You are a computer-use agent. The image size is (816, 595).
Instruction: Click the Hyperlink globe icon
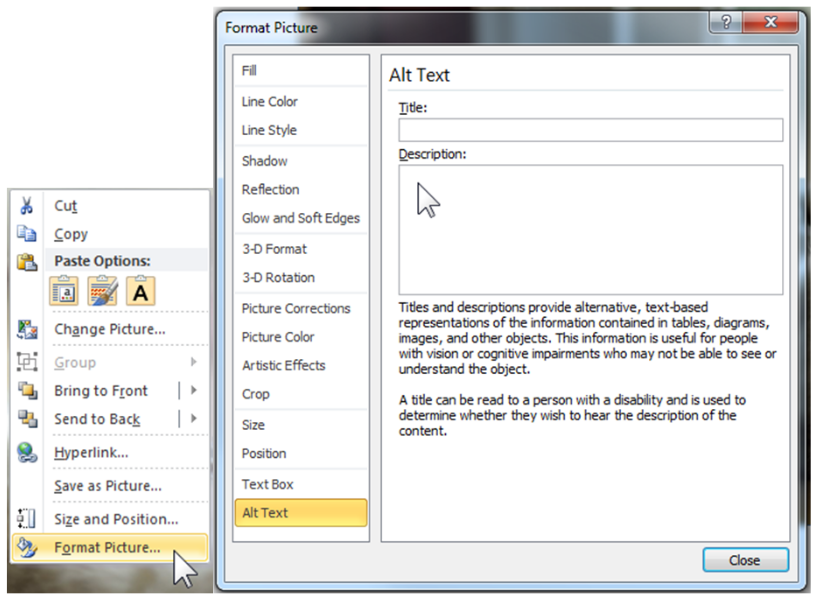[27, 452]
